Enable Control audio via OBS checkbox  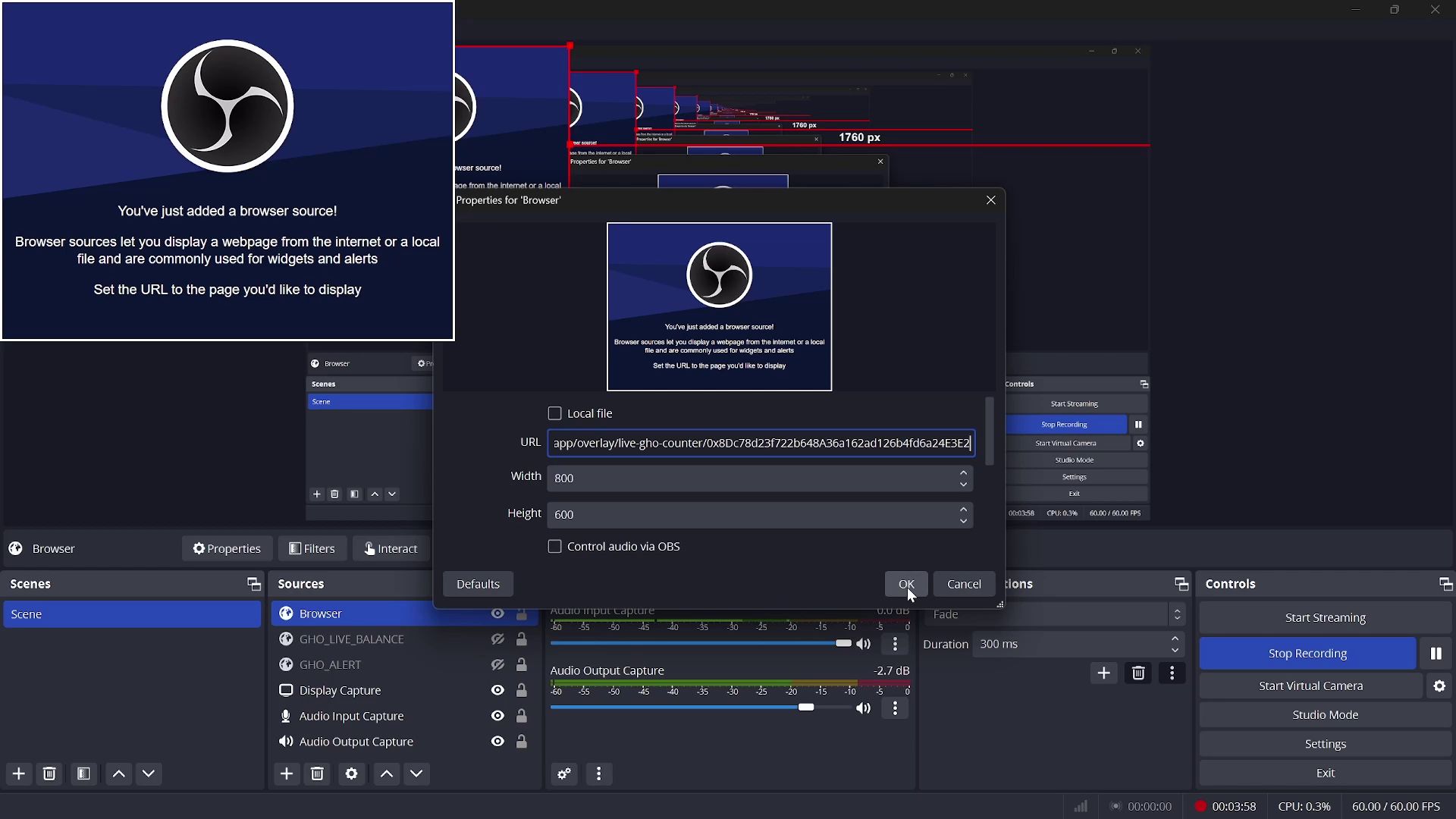point(554,547)
